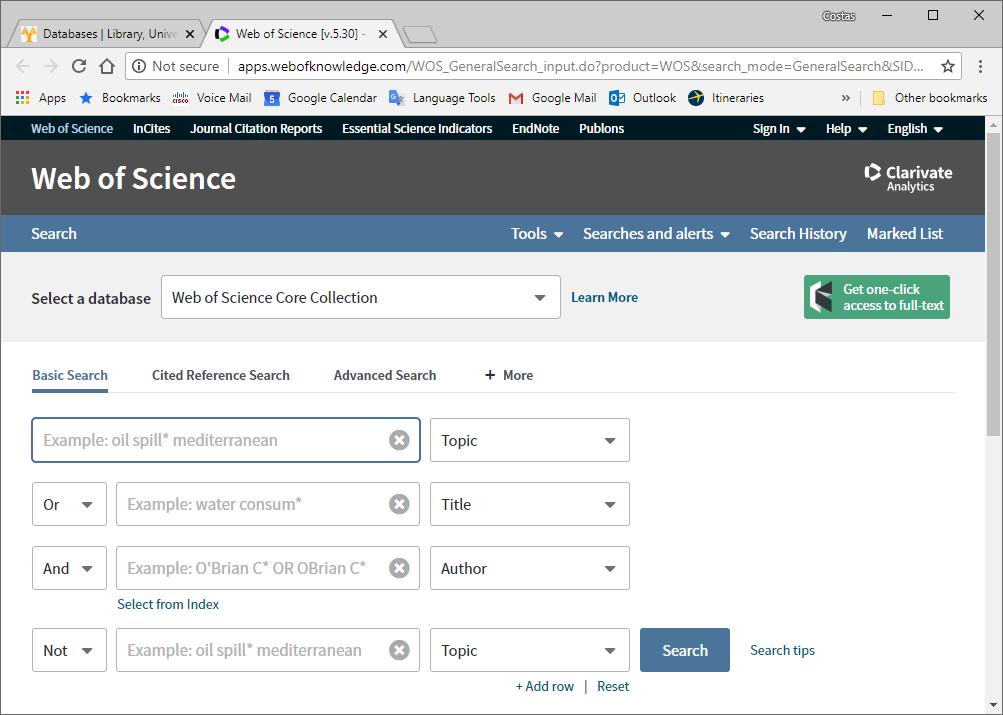Close the Web of Science tab
1003x715 pixels.
[x=383, y=34]
